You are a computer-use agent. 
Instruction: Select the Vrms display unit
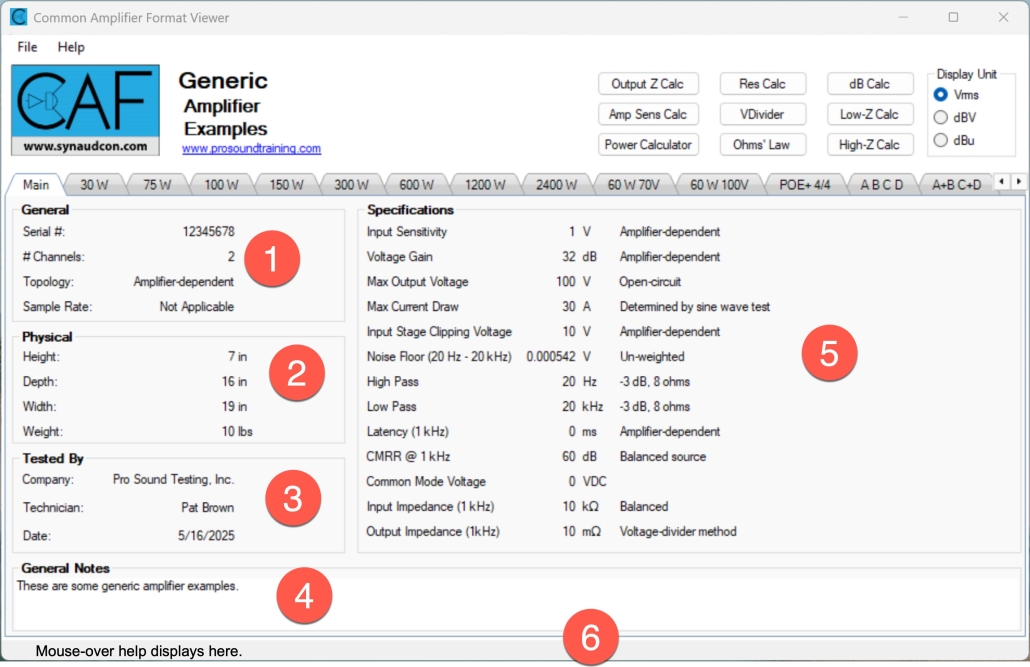tap(941, 95)
